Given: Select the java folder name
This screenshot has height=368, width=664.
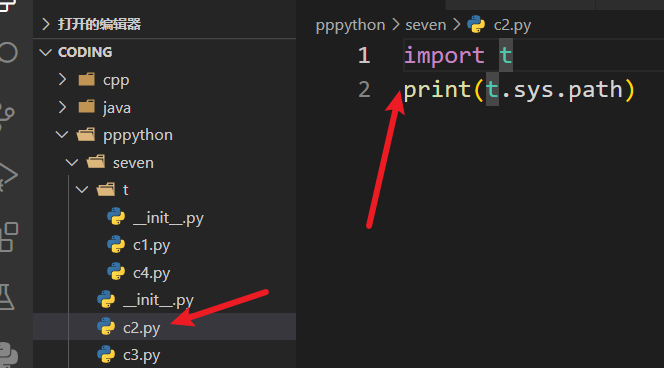Looking at the screenshot, I should click(117, 108).
